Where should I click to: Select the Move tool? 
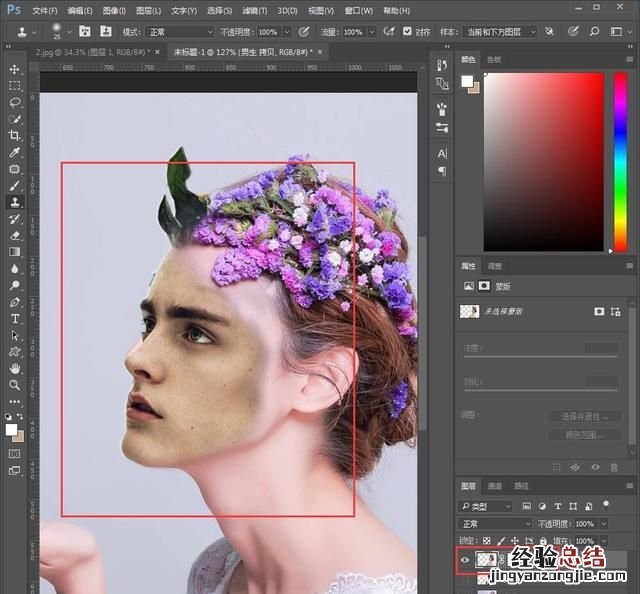point(15,69)
